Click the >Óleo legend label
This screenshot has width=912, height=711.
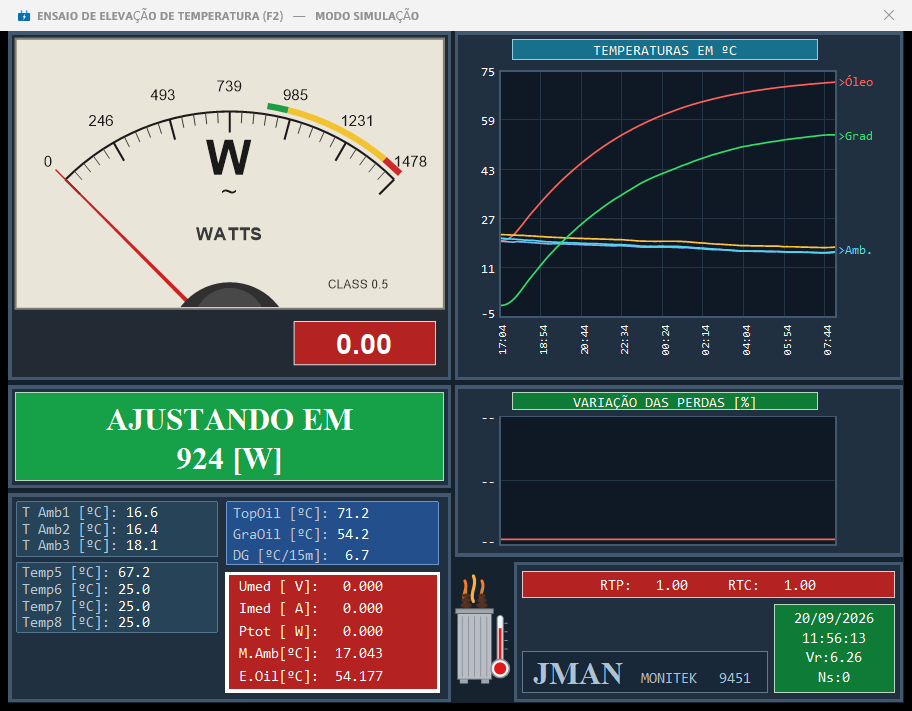856,82
